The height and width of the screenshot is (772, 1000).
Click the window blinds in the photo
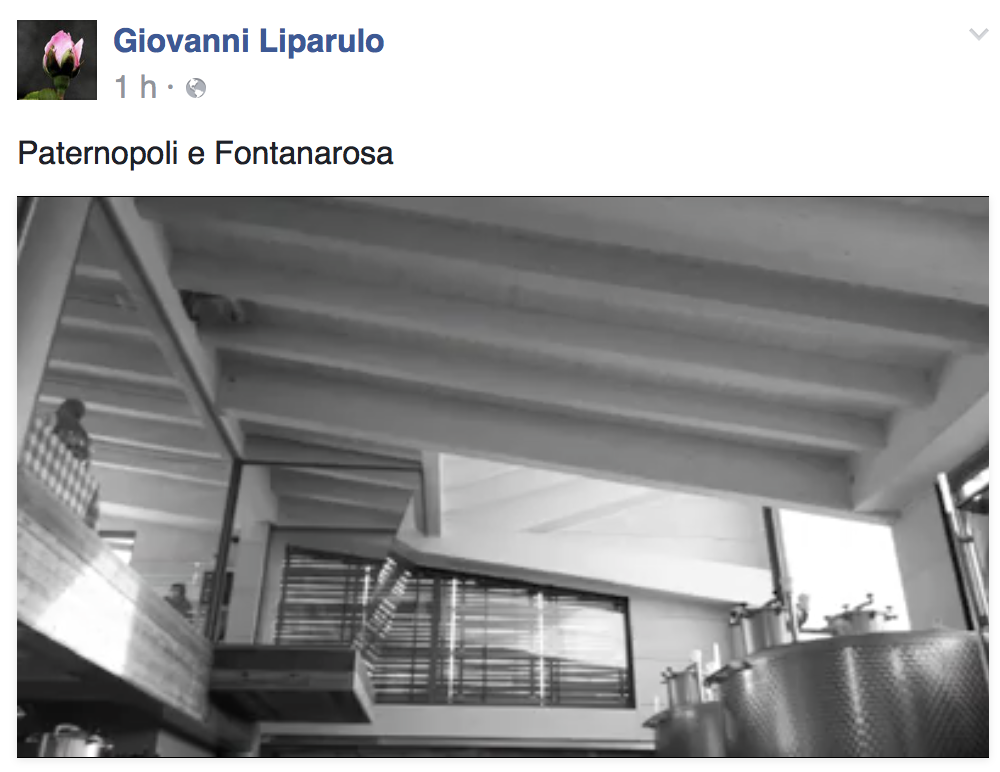454,630
